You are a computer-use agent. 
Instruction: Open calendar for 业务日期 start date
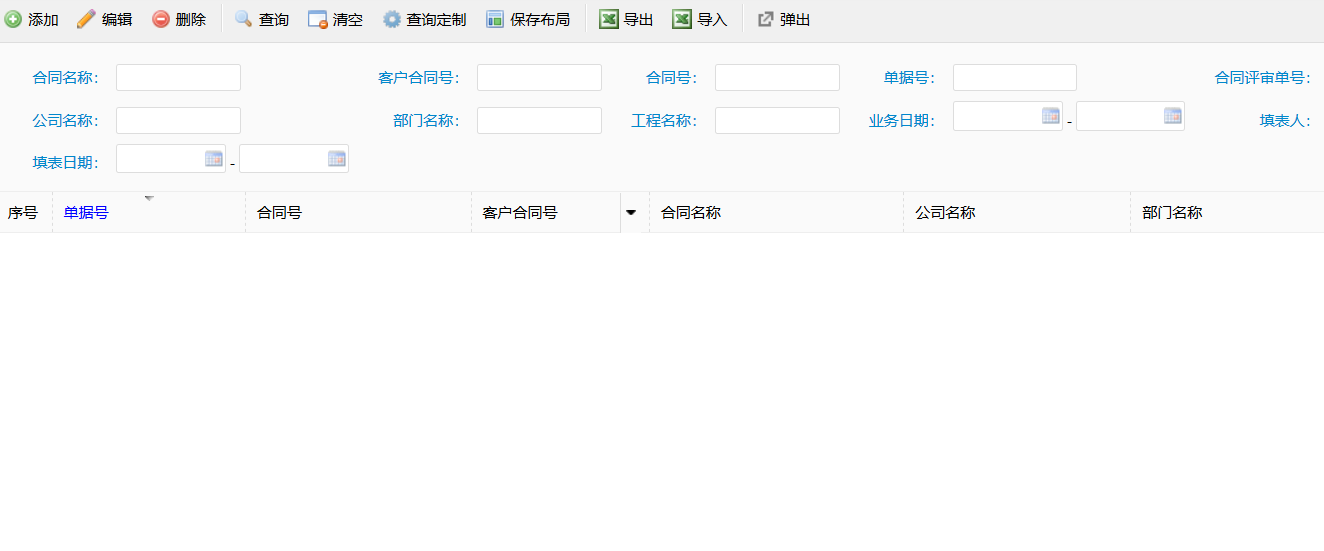[1050, 116]
